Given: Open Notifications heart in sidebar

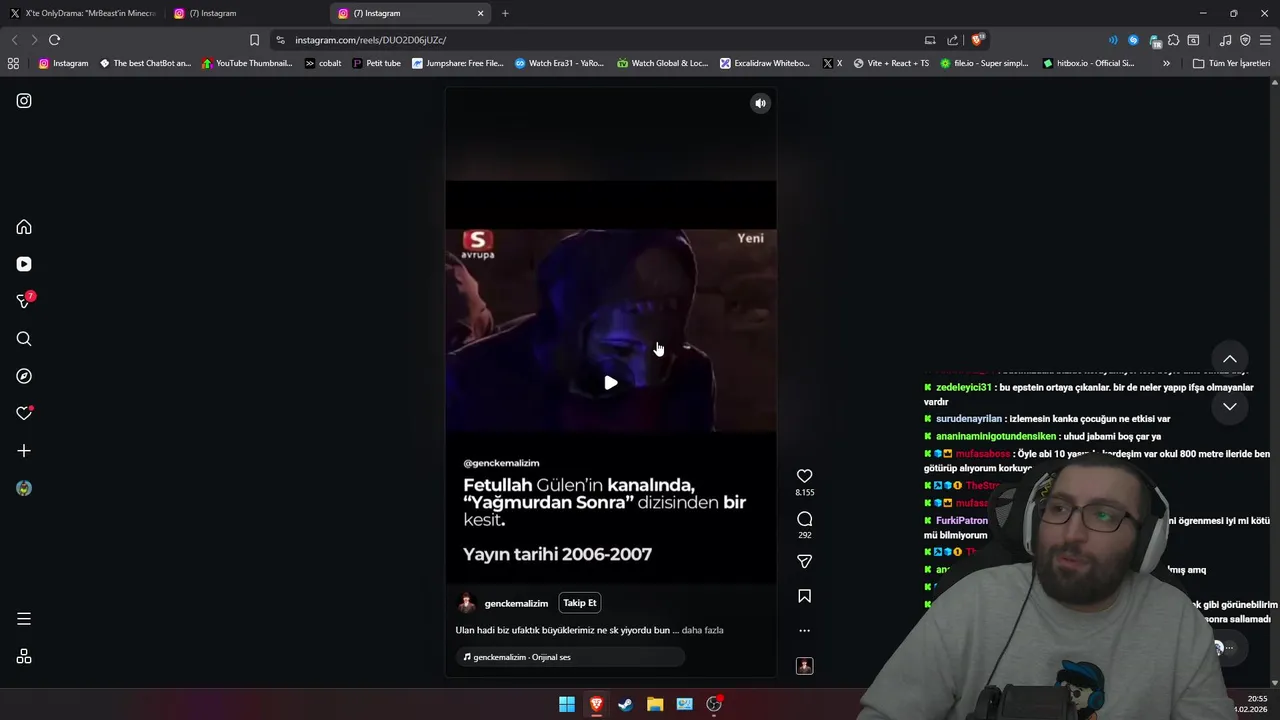Looking at the screenshot, I should click(24, 413).
